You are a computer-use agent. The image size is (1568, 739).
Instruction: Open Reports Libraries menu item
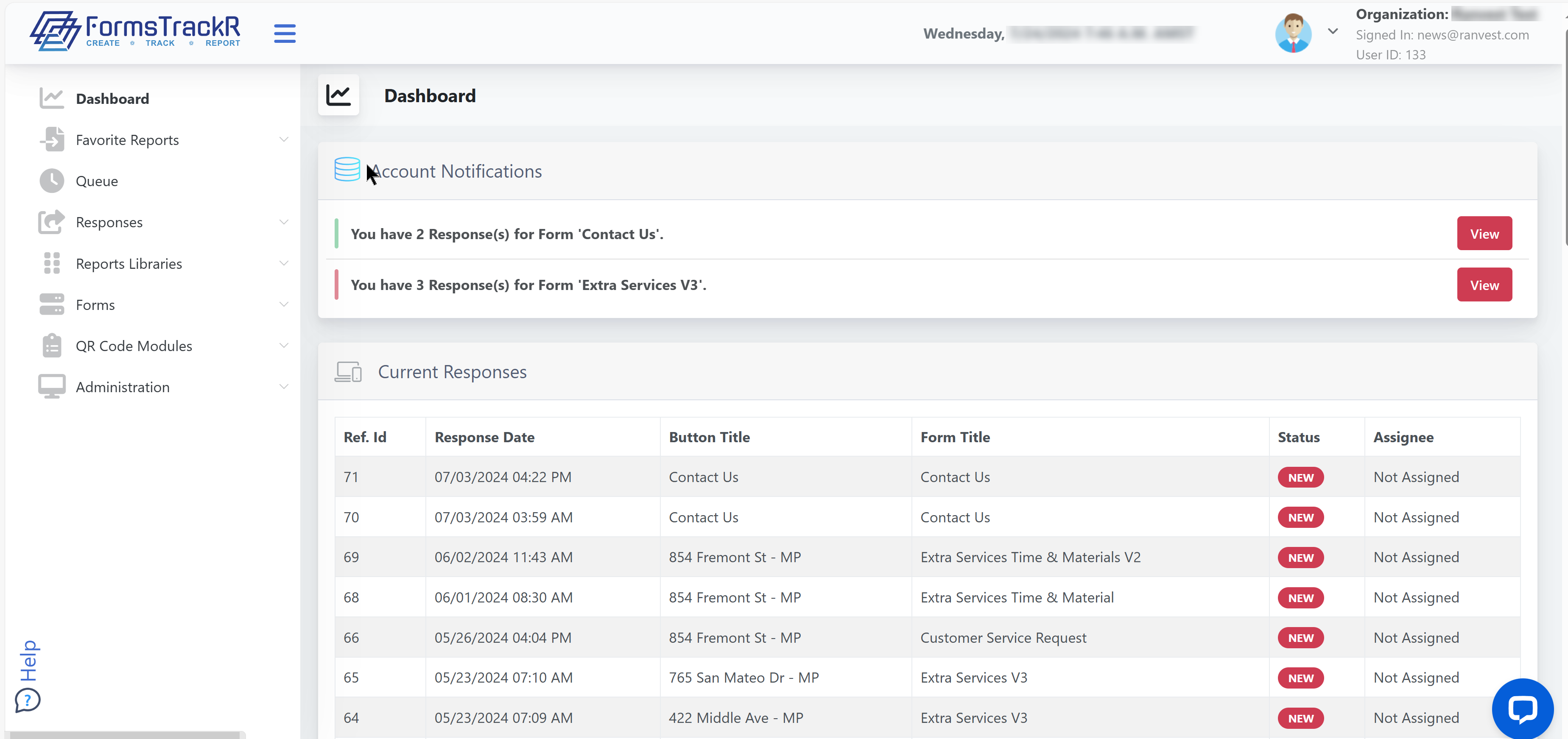(x=129, y=264)
